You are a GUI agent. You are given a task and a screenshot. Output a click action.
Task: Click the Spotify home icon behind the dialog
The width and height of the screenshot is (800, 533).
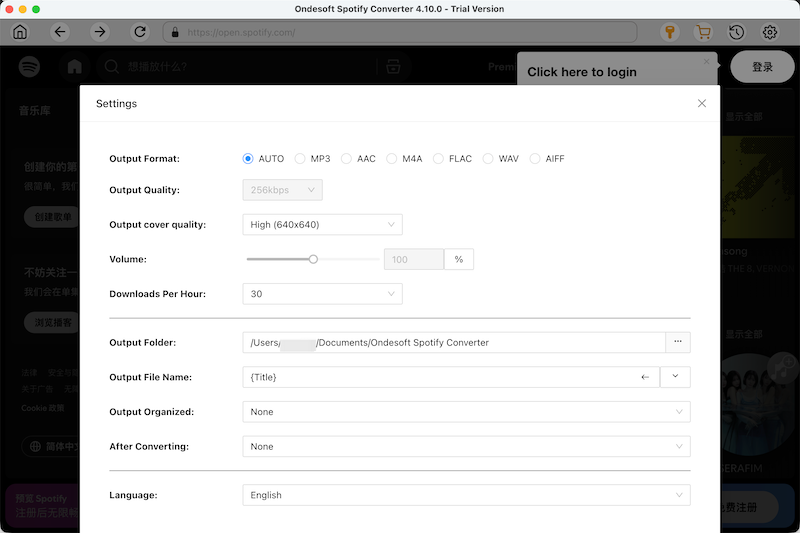point(74,67)
